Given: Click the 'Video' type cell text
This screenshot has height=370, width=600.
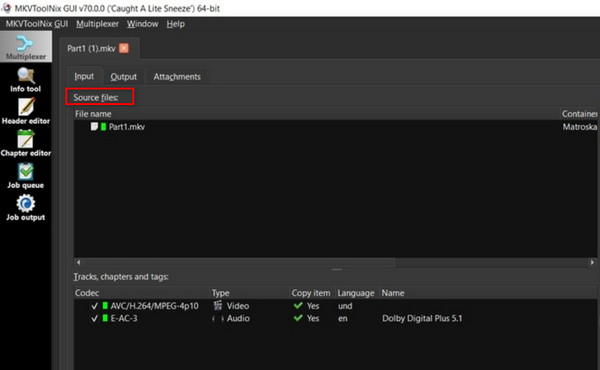Looking at the screenshot, I should 238,306.
